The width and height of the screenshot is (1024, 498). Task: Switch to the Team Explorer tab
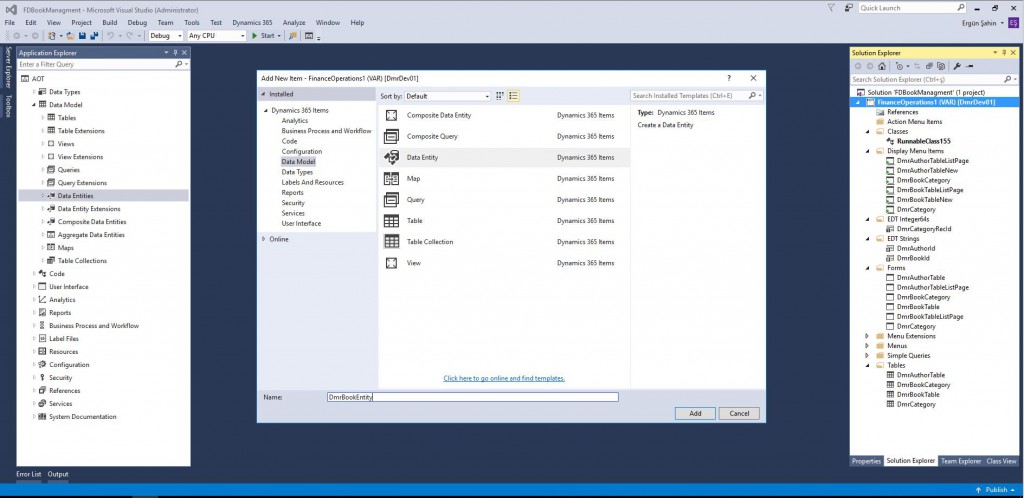click(961, 461)
